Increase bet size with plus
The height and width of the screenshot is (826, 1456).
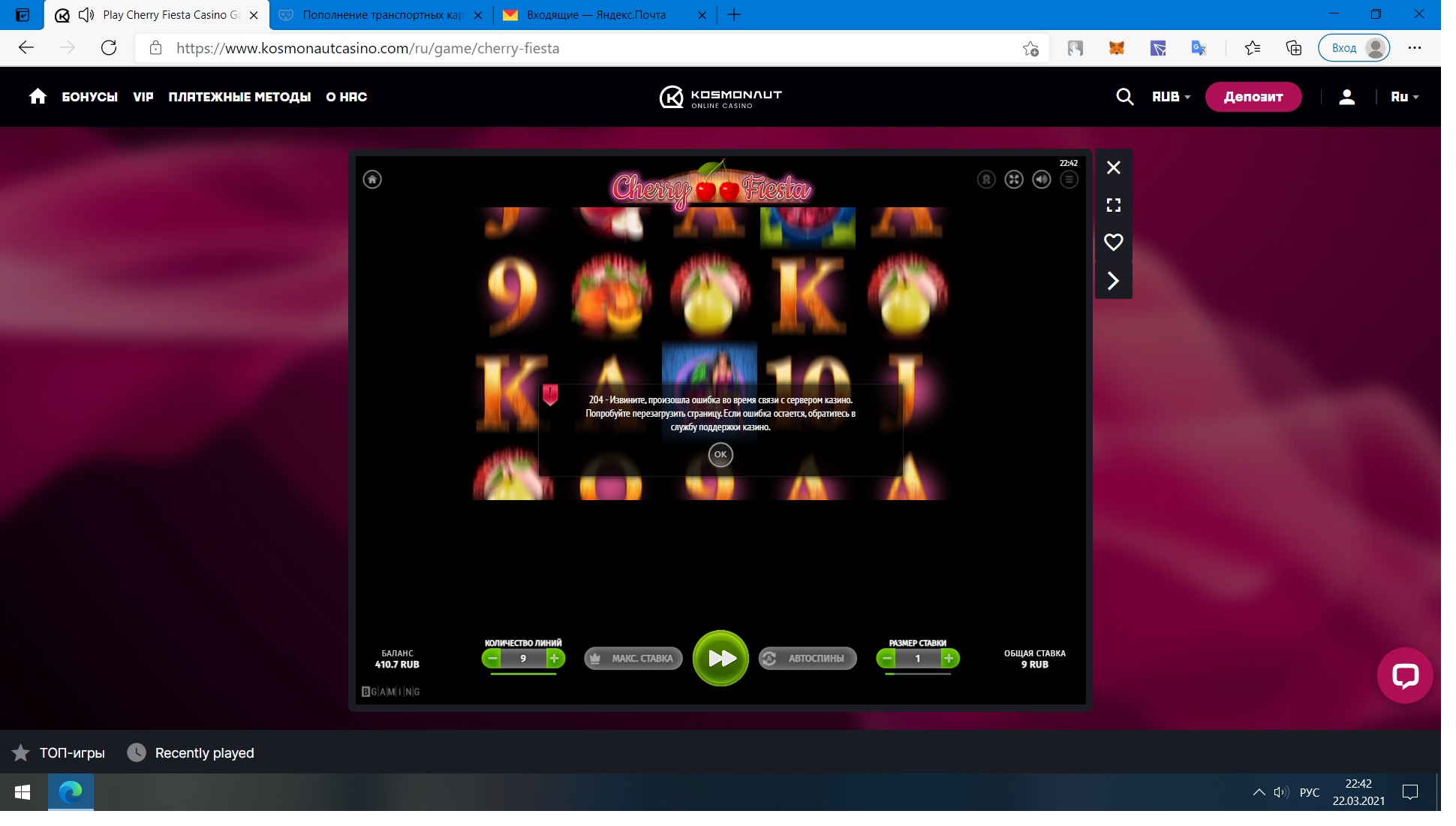(949, 659)
